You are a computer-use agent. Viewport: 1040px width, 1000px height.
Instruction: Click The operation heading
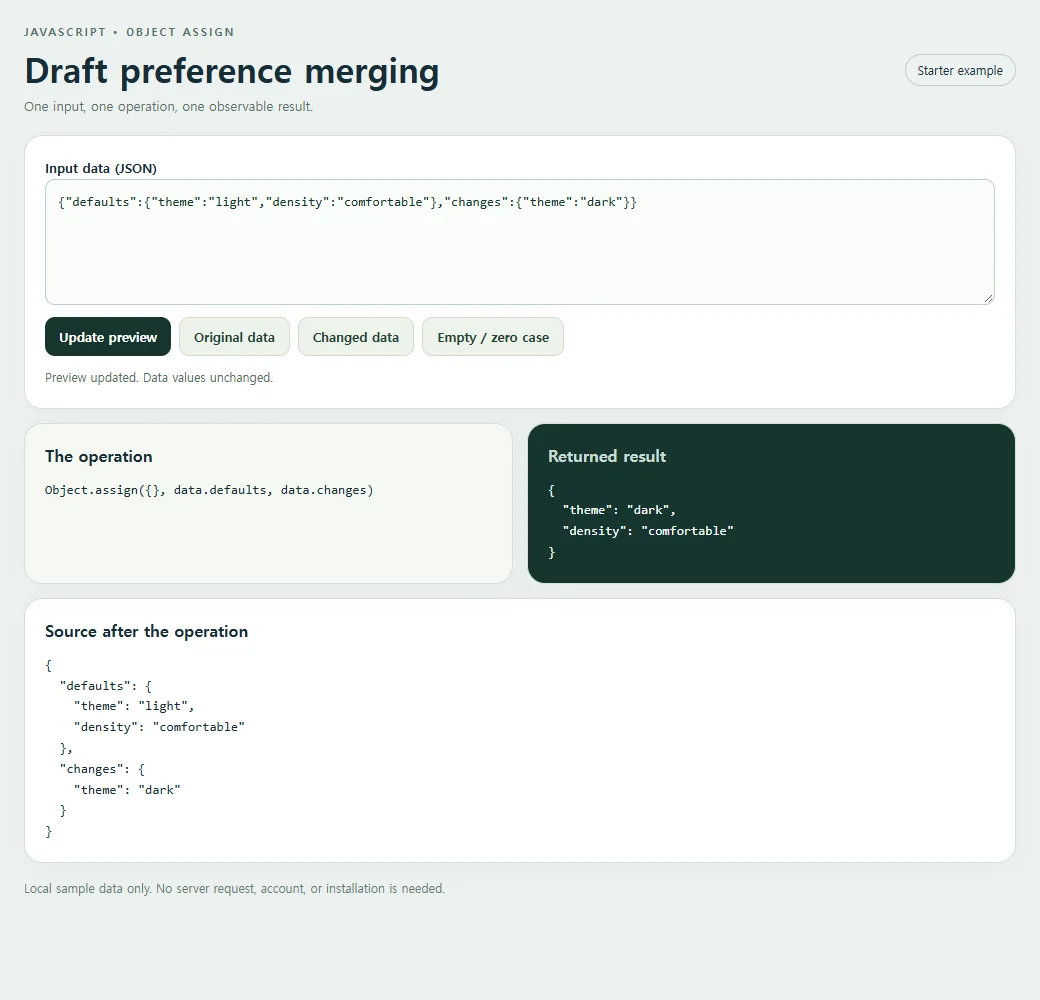click(99, 456)
